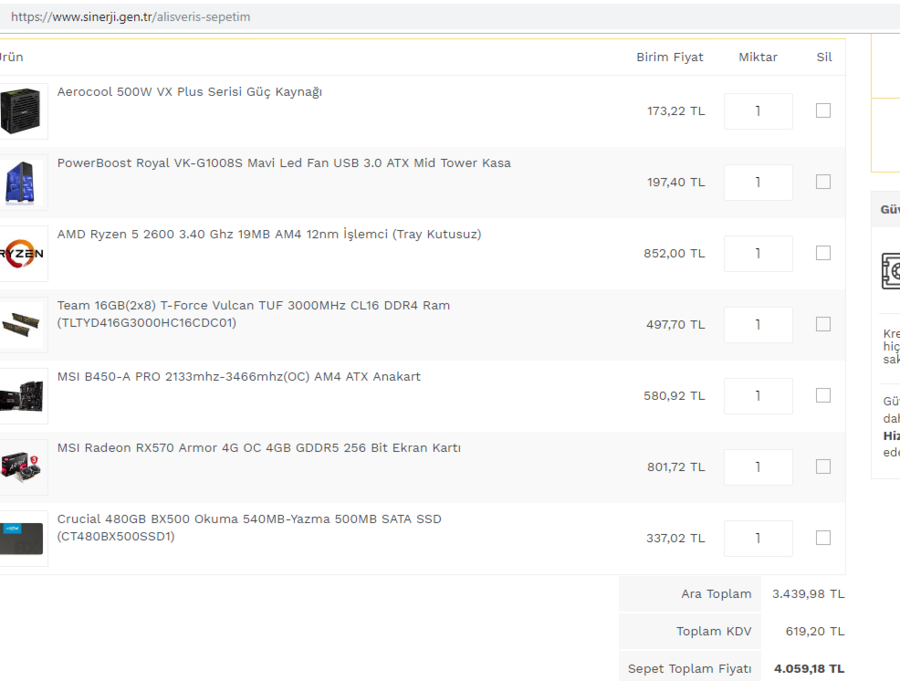Open MSI Radeon RX570 Armor product link
The image size is (900, 681).
(258, 448)
